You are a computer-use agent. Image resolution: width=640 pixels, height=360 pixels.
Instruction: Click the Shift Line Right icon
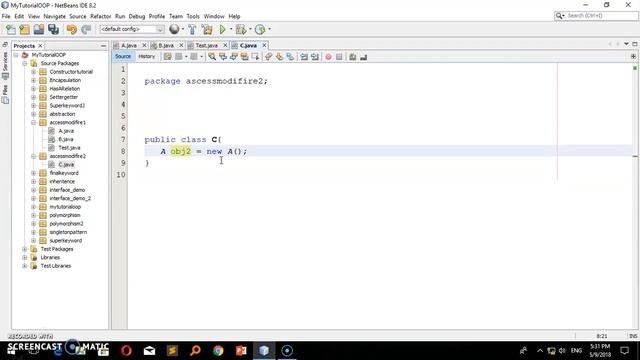click(x=315, y=57)
